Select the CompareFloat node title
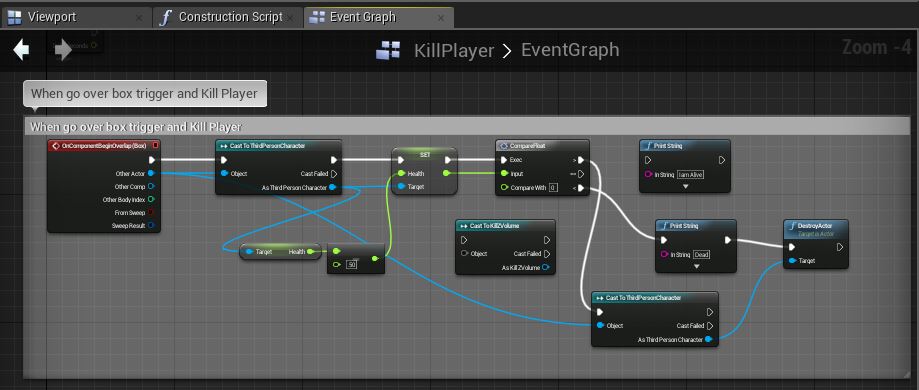 526,145
